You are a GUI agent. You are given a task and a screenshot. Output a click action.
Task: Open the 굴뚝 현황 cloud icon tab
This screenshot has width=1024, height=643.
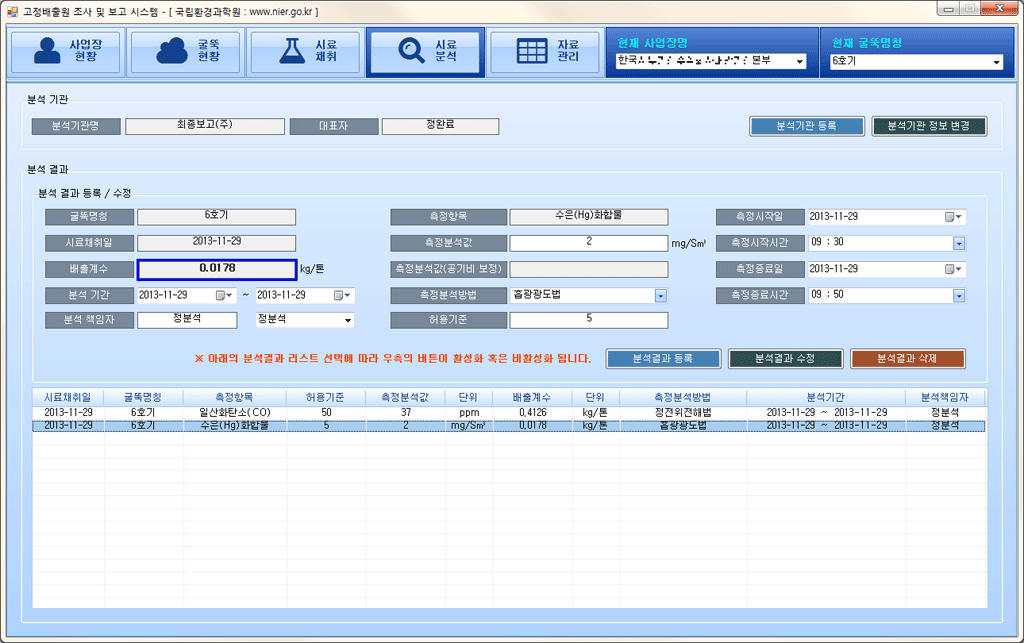click(185, 52)
